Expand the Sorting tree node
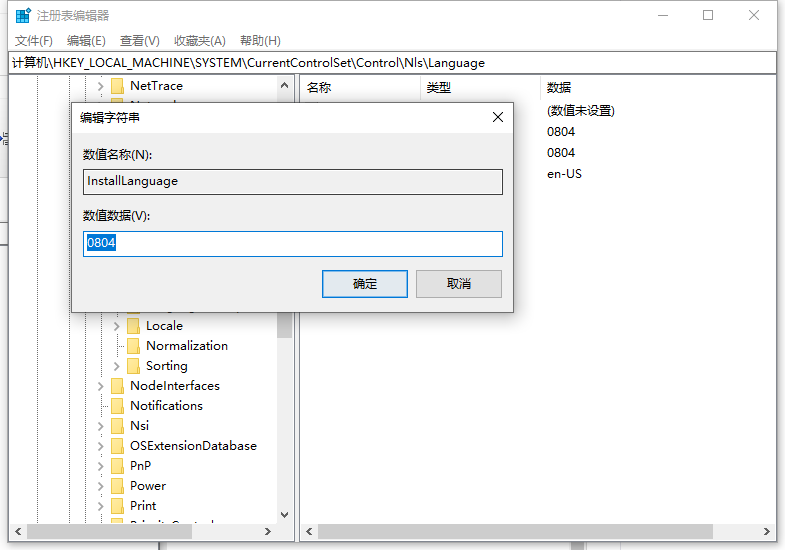Image resolution: width=785 pixels, height=550 pixels. click(117, 366)
